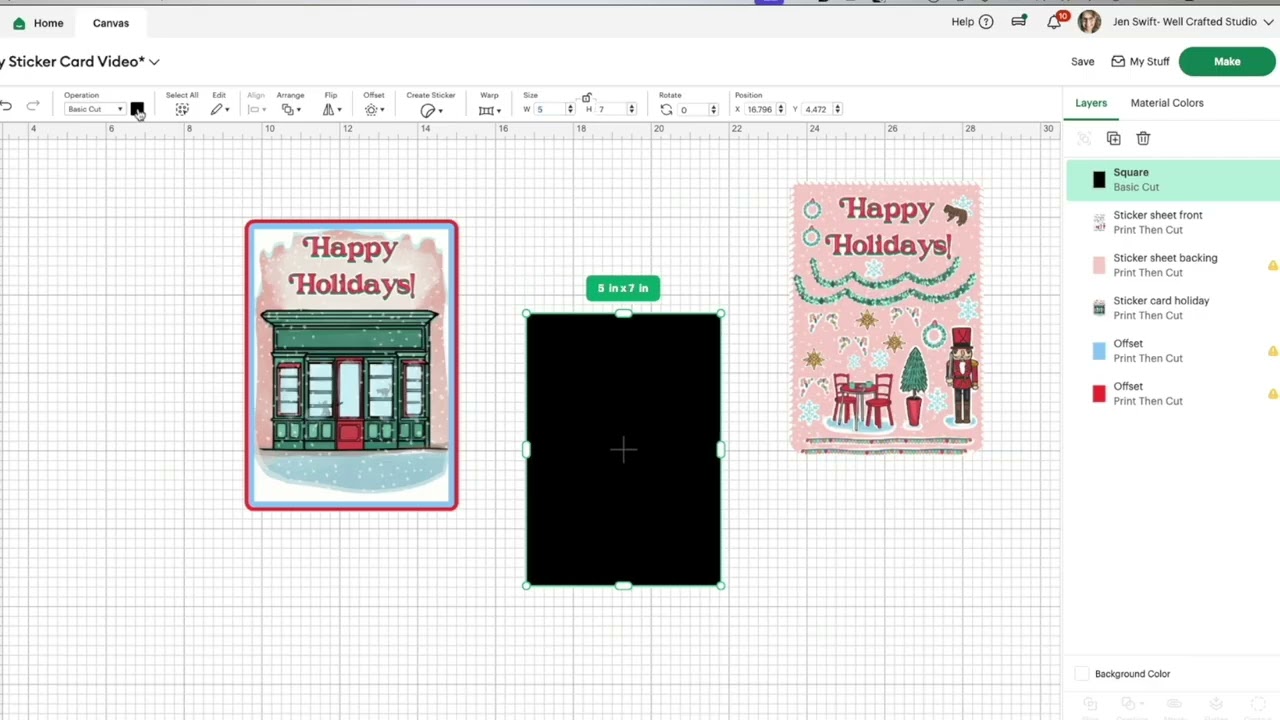Open the Arrange tool

point(287,109)
